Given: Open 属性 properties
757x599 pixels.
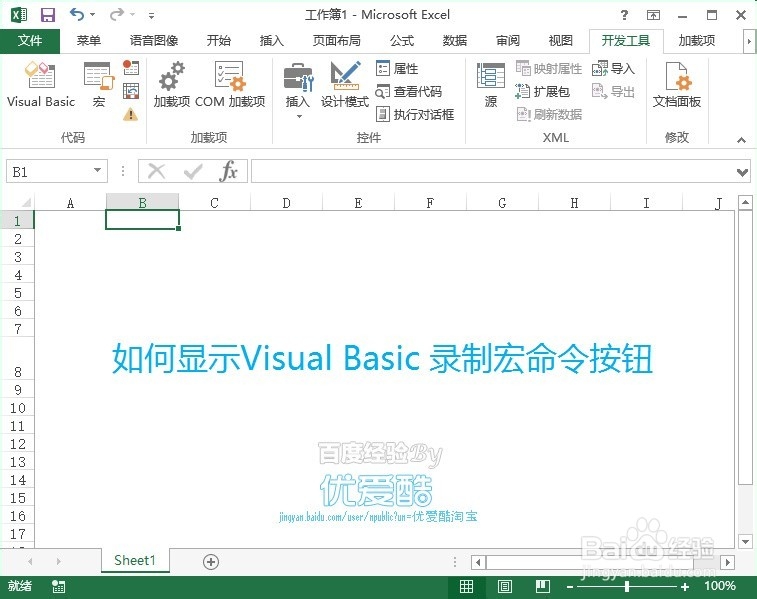Looking at the screenshot, I should 397,69.
